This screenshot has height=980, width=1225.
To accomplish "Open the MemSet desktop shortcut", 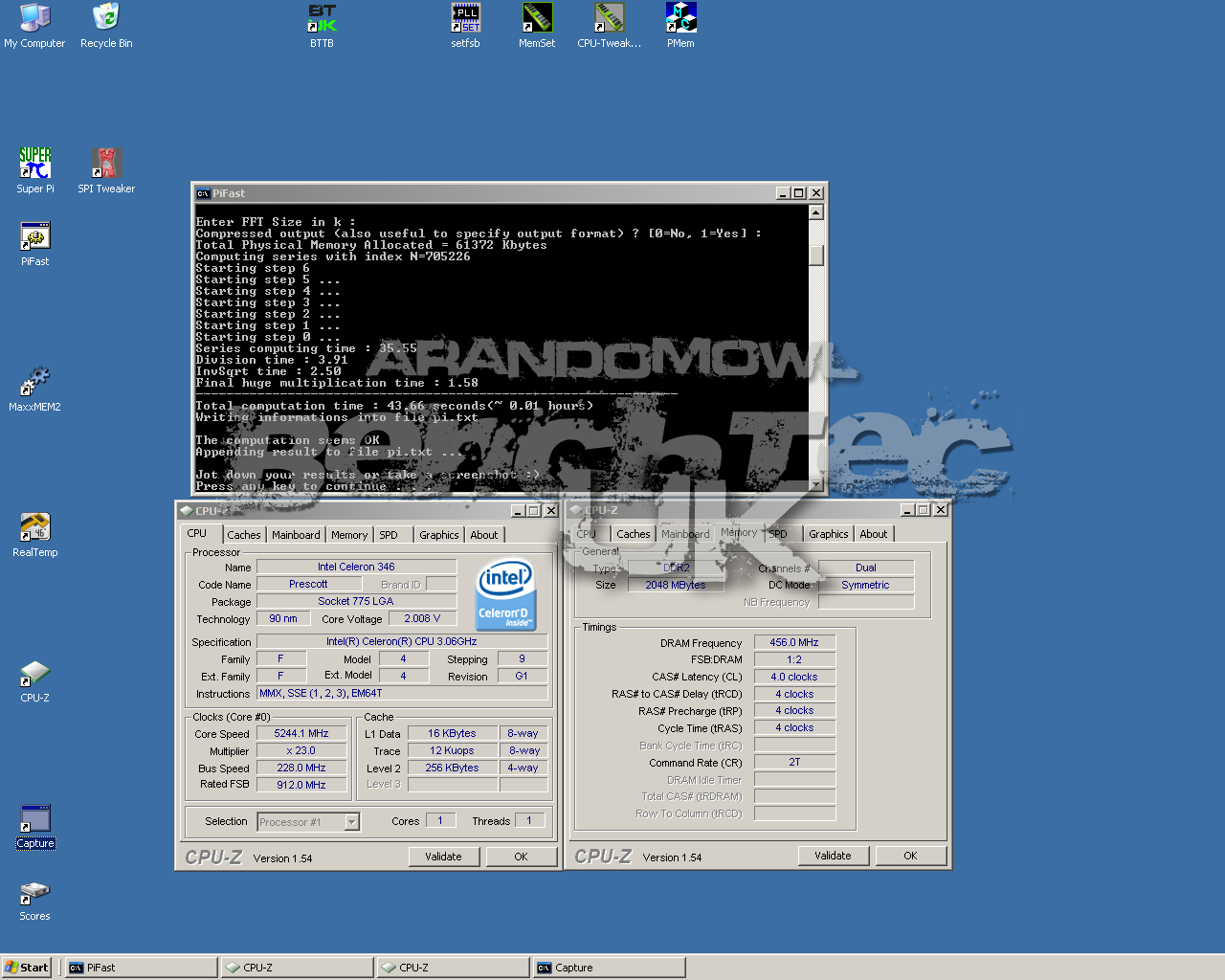I will click(x=537, y=26).
